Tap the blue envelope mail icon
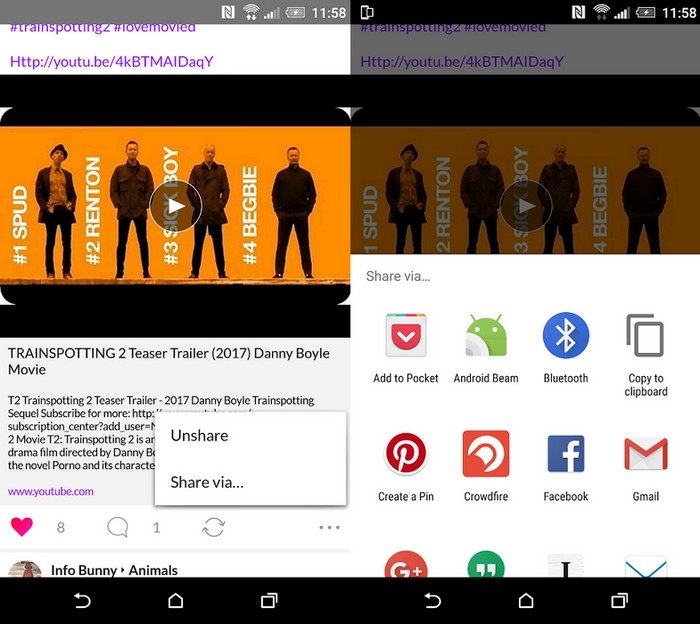The height and width of the screenshot is (624, 700). [646, 566]
